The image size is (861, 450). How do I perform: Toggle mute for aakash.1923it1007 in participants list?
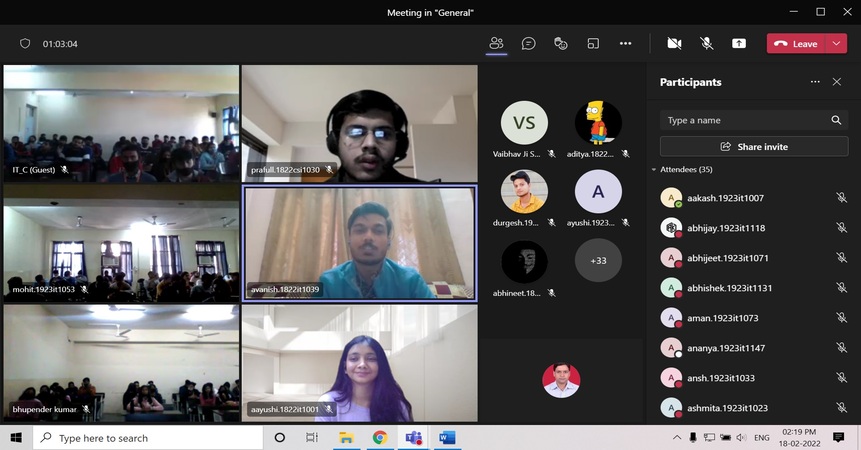[841, 199]
